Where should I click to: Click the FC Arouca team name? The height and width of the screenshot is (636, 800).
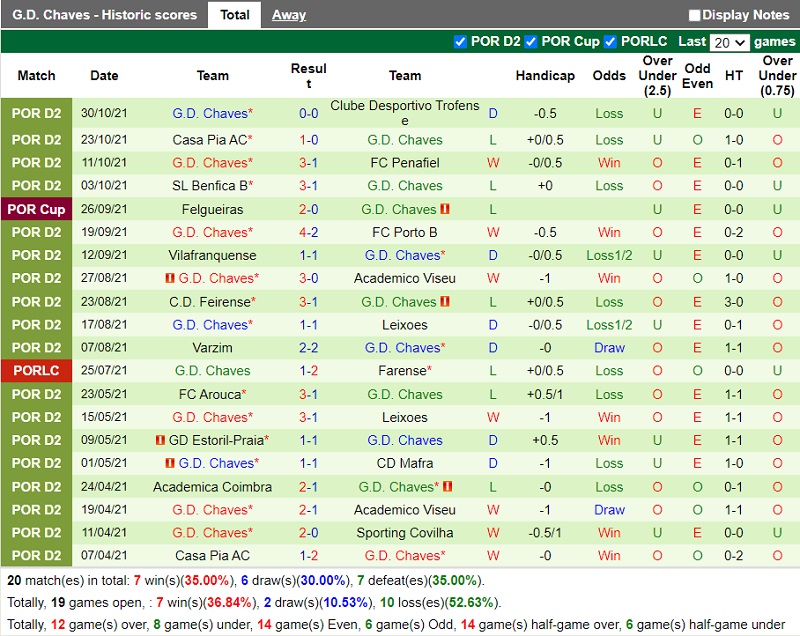tap(212, 394)
